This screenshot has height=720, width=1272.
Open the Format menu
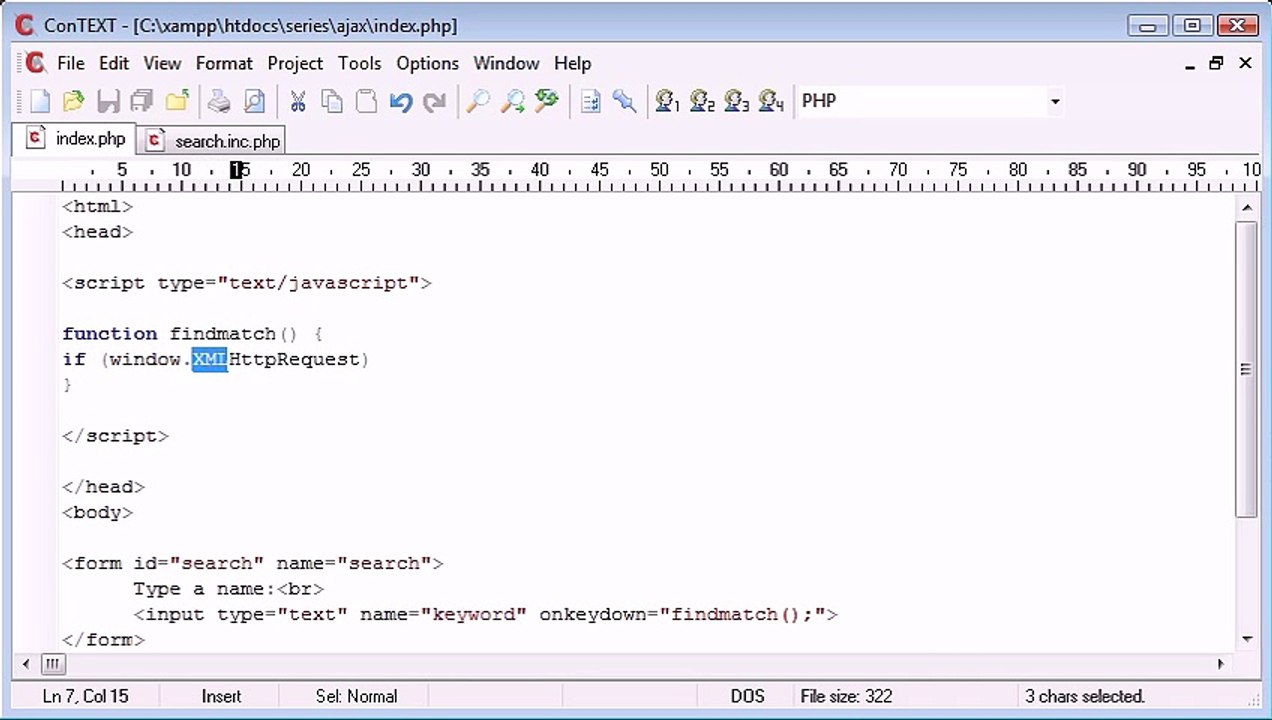[224, 63]
